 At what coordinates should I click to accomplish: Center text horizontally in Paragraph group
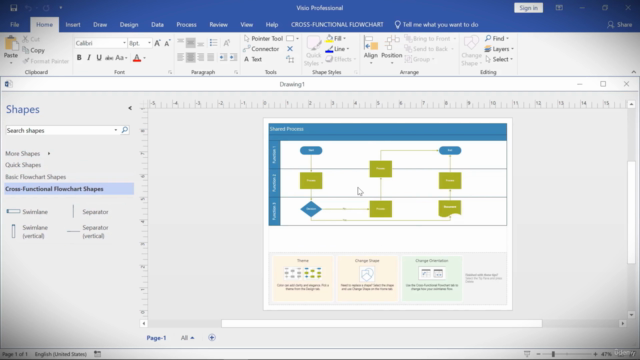tap(190, 58)
